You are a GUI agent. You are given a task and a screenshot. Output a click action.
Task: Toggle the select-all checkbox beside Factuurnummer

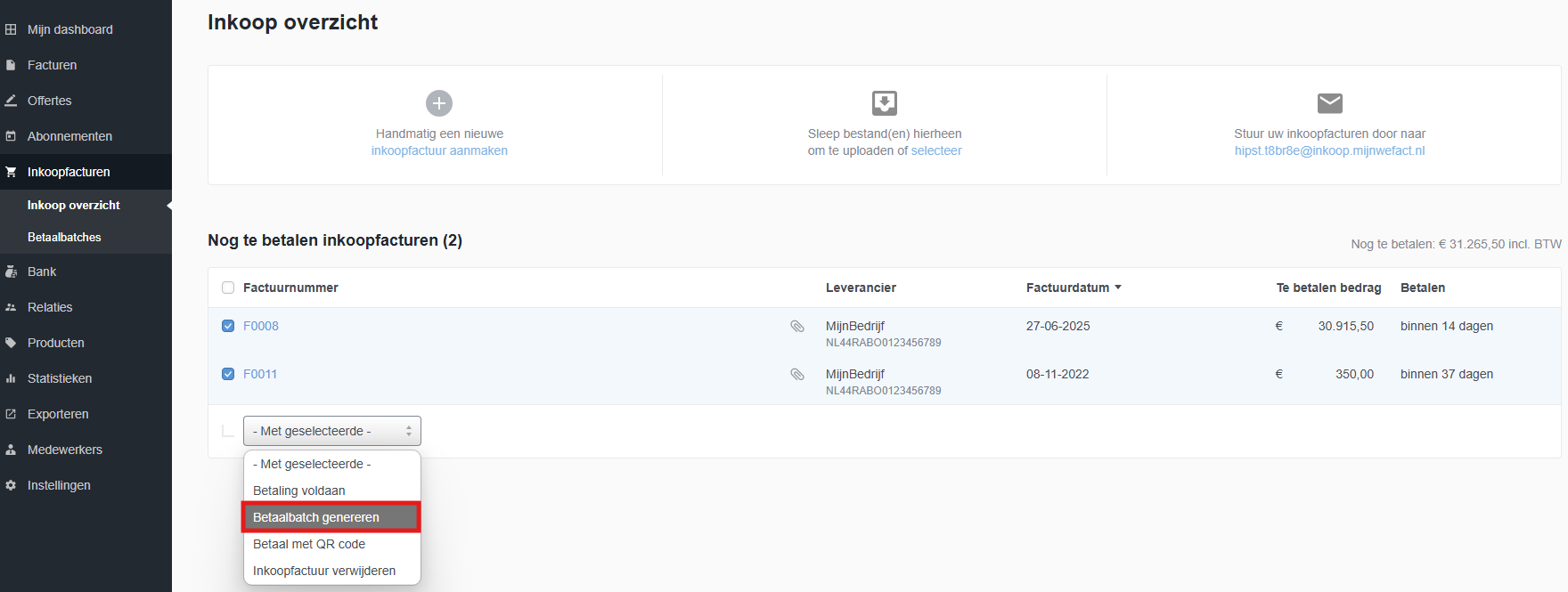228,288
